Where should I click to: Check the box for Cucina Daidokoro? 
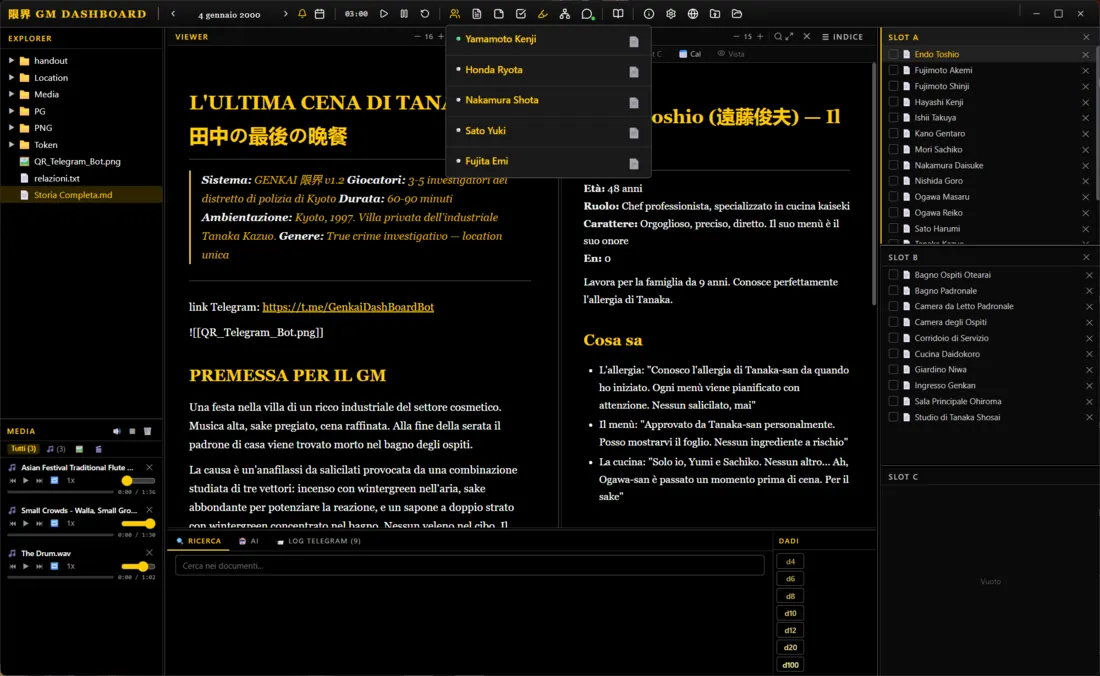point(894,354)
